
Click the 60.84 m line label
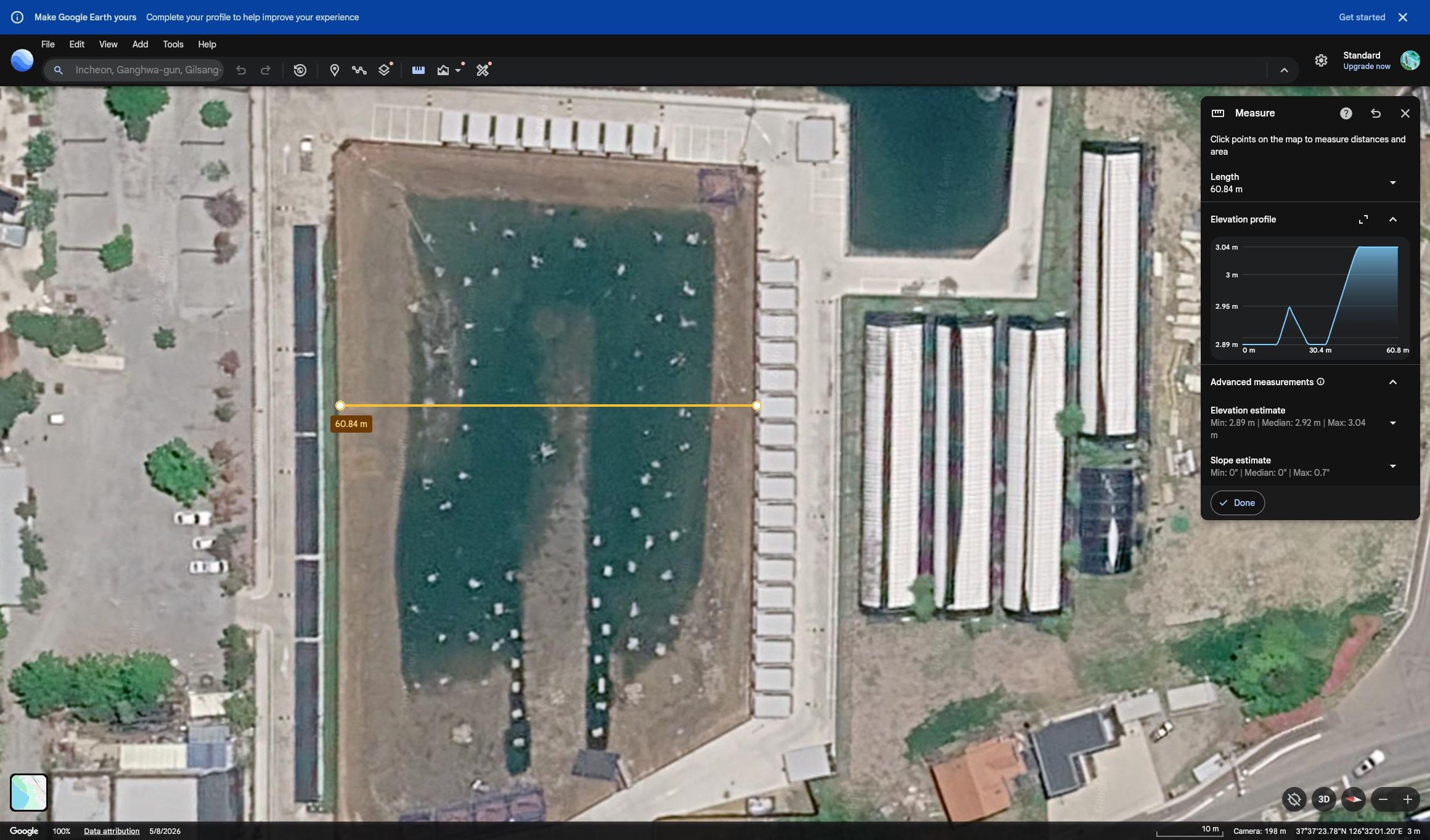point(351,424)
